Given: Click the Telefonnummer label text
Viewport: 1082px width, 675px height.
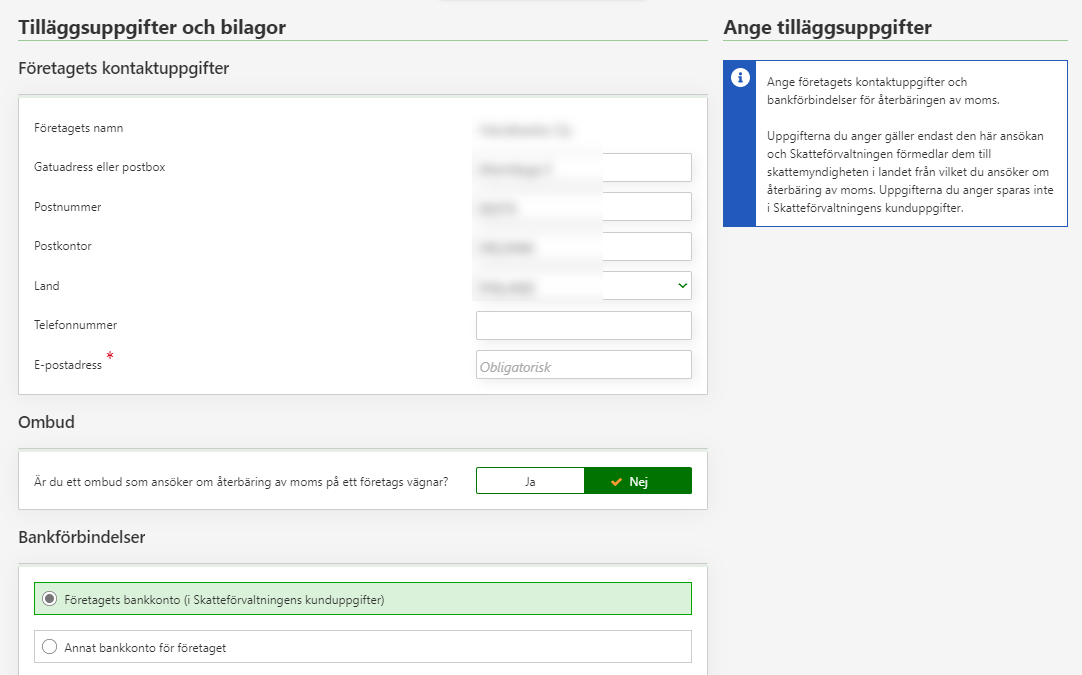Looking at the screenshot, I should tap(75, 325).
